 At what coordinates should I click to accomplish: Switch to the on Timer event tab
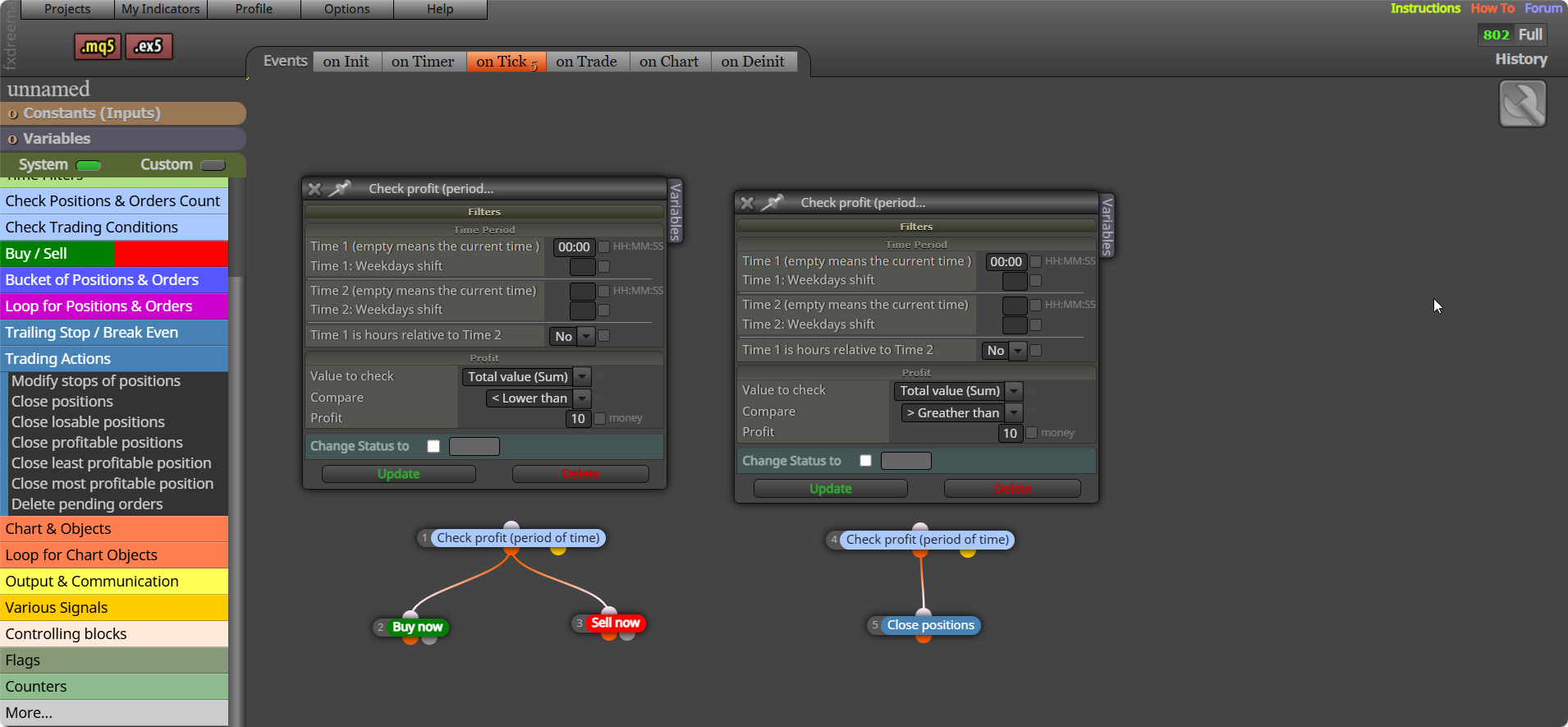coord(423,62)
